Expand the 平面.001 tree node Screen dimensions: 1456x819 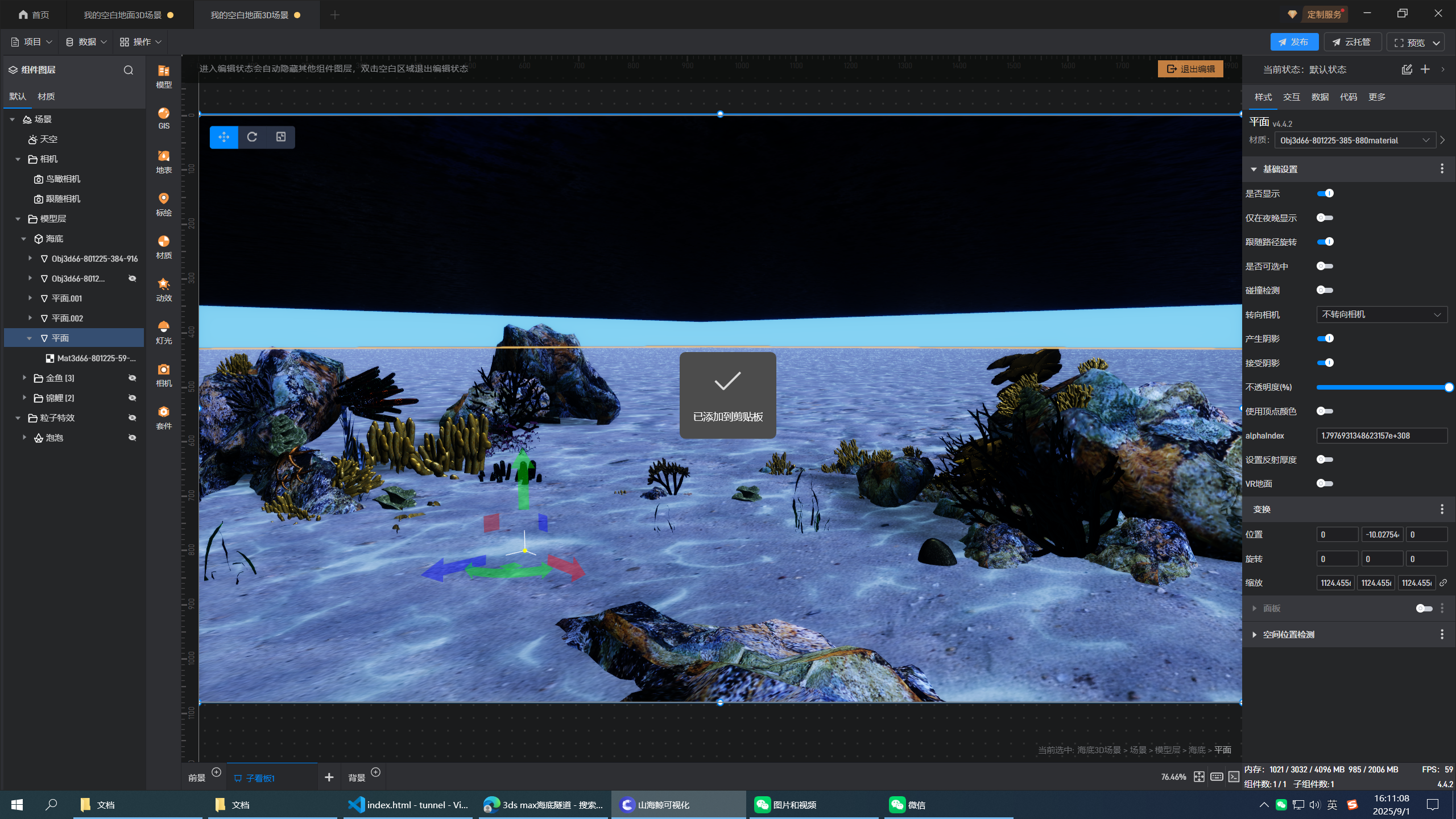(x=30, y=298)
